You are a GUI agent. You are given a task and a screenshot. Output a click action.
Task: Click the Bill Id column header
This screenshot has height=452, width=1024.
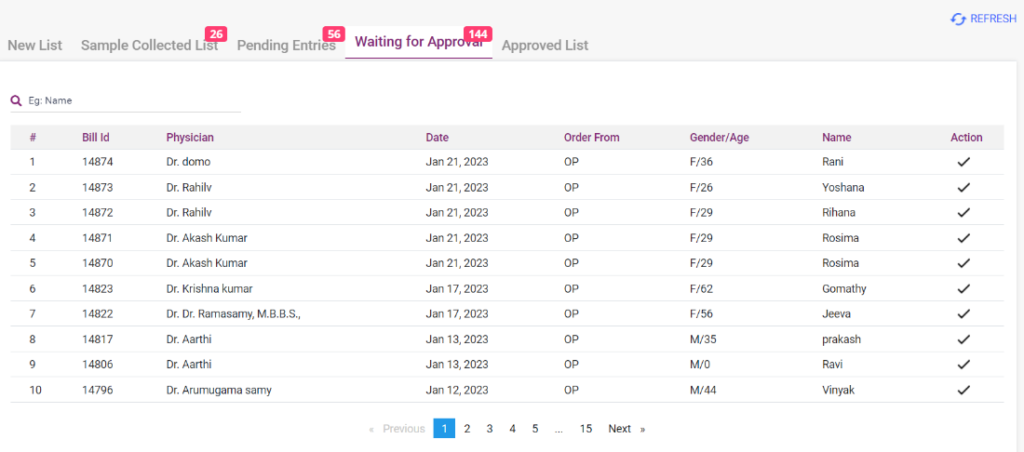(x=96, y=137)
